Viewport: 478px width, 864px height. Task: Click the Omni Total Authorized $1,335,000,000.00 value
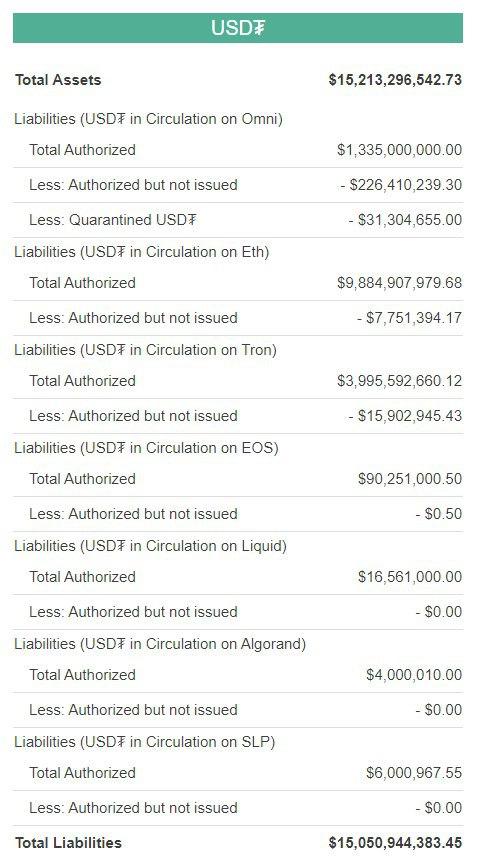(x=400, y=150)
